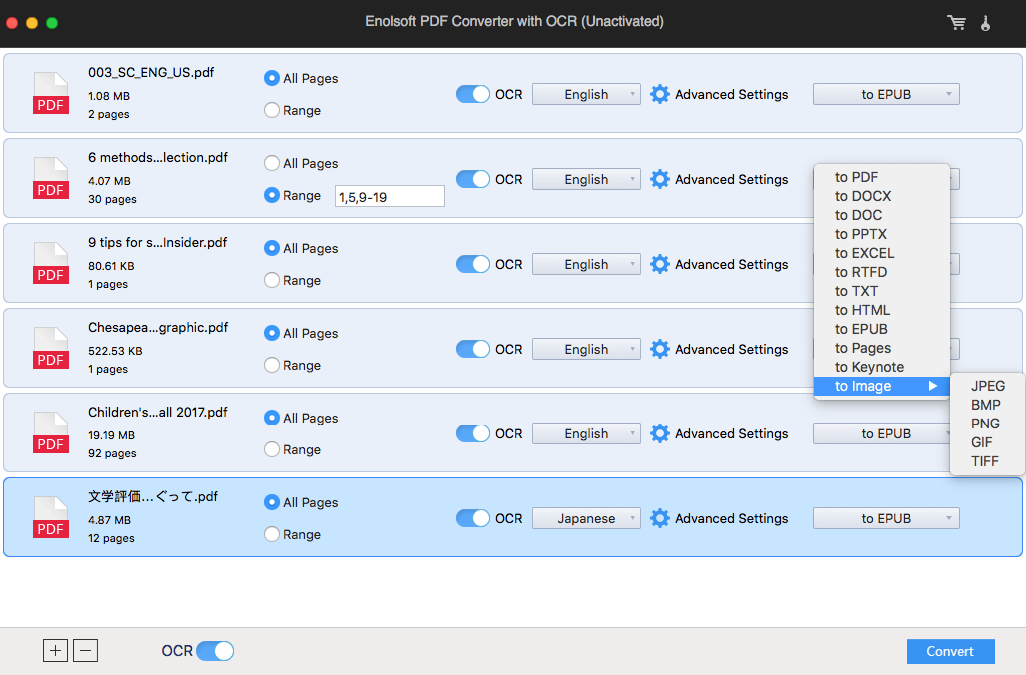Open English language dropdown for Children's...all 2017.pdf
This screenshot has width=1026, height=675.
pyautogui.click(x=586, y=433)
